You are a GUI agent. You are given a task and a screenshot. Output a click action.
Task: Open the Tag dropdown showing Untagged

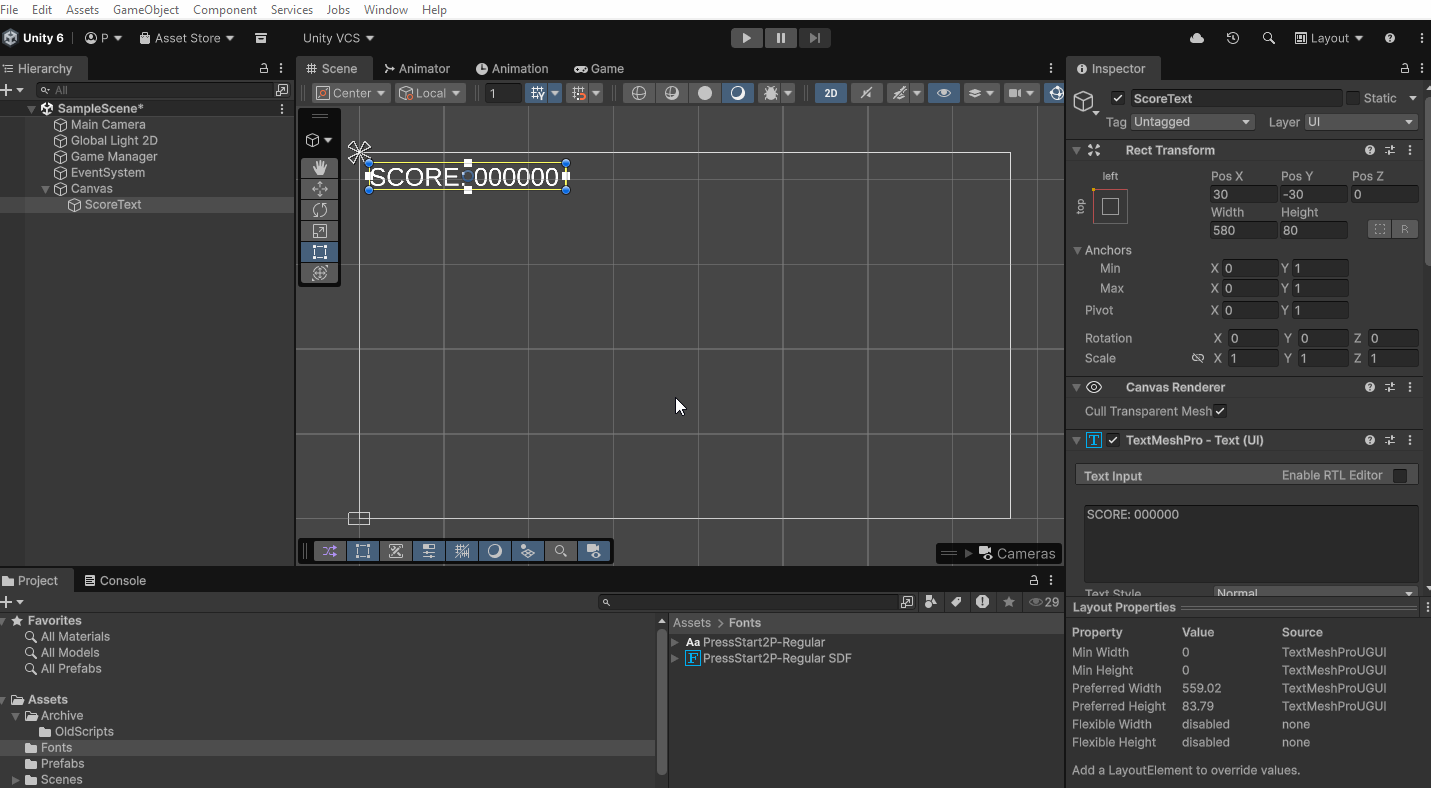[x=1192, y=122]
